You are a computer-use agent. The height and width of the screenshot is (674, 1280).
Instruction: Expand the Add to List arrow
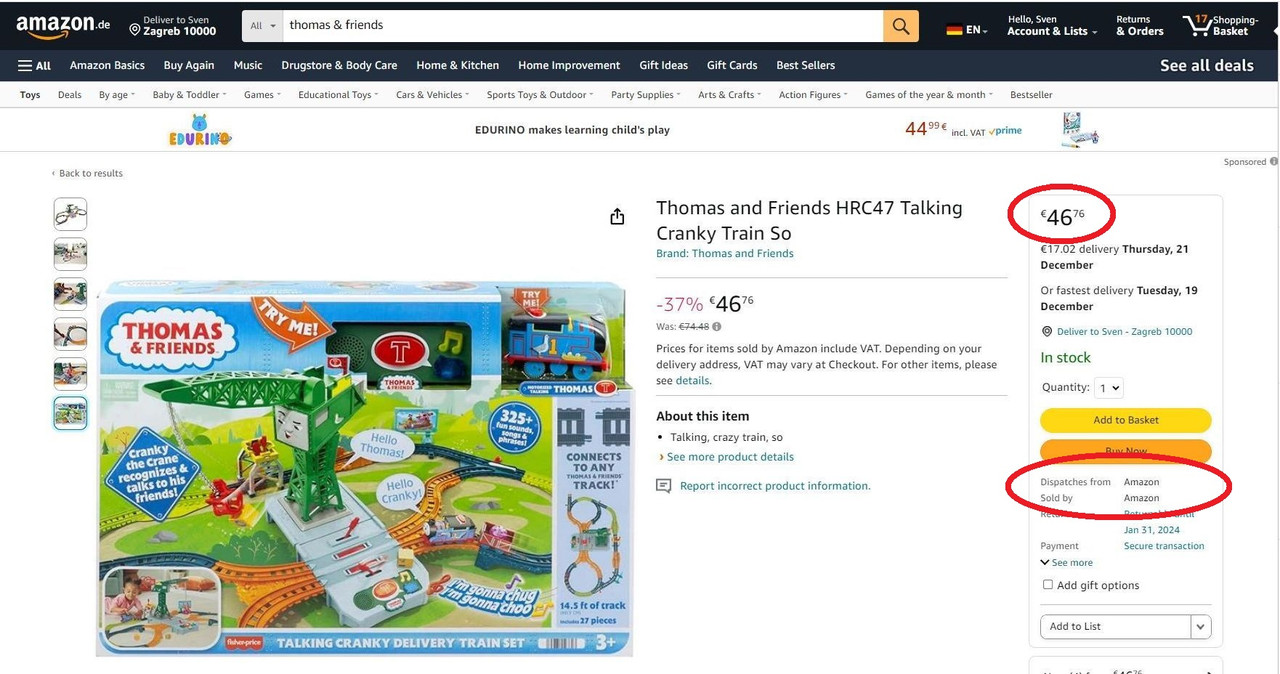pos(1201,627)
